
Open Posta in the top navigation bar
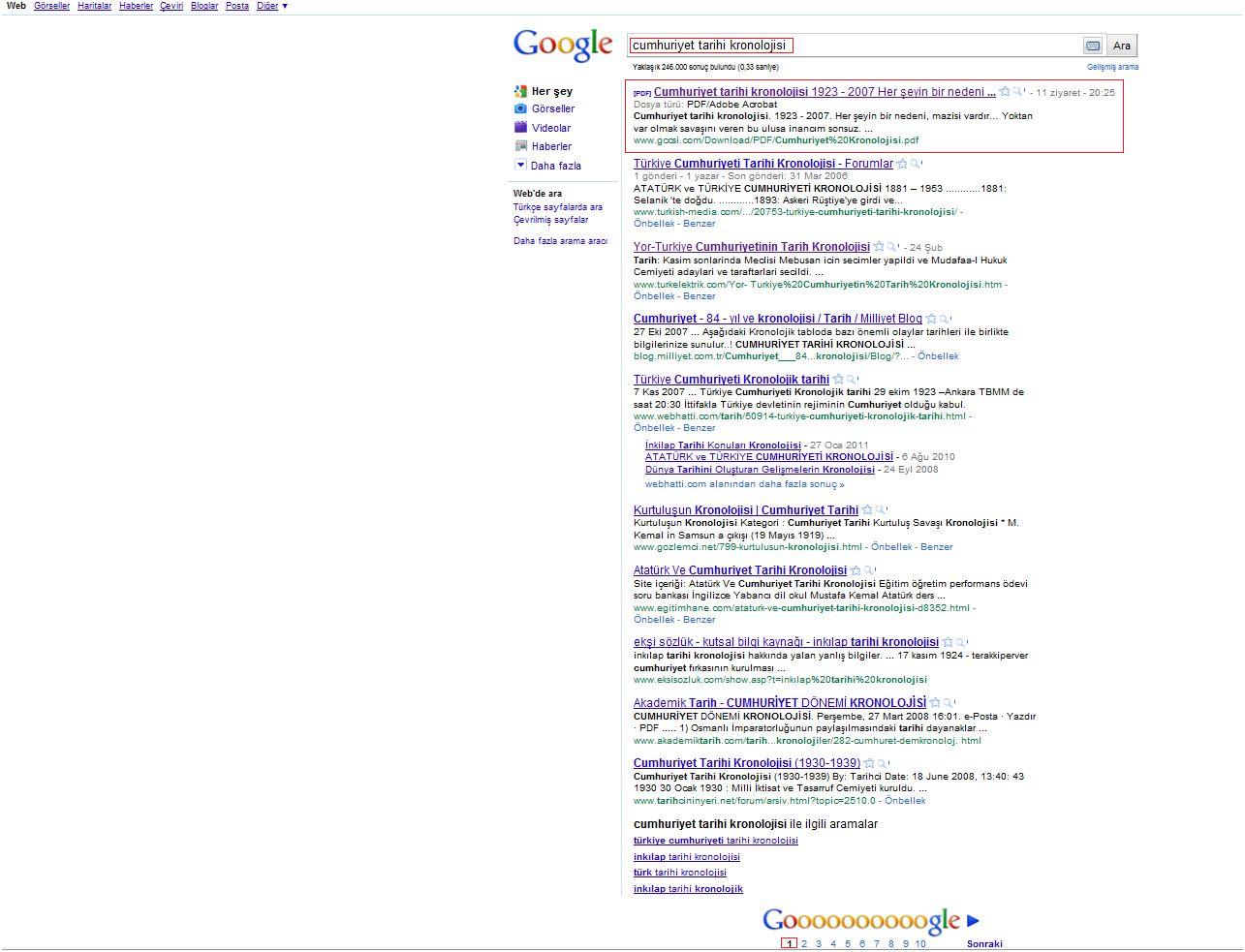tap(237, 6)
